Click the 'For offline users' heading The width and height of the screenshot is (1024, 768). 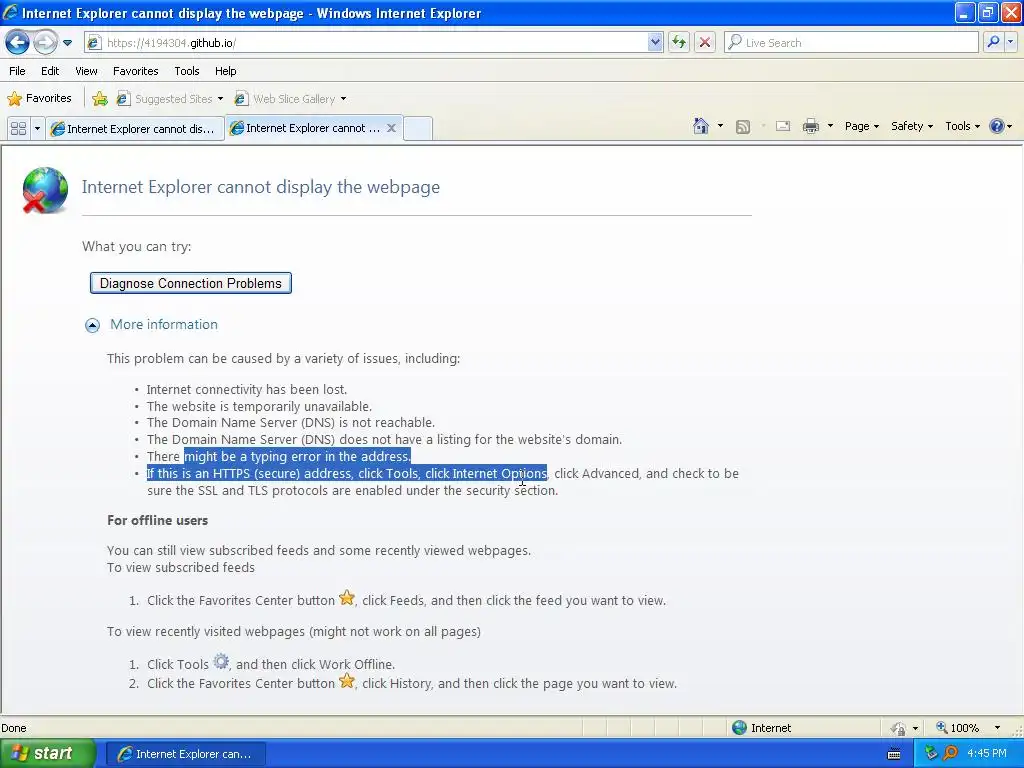pyautogui.click(x=157, y=520)
